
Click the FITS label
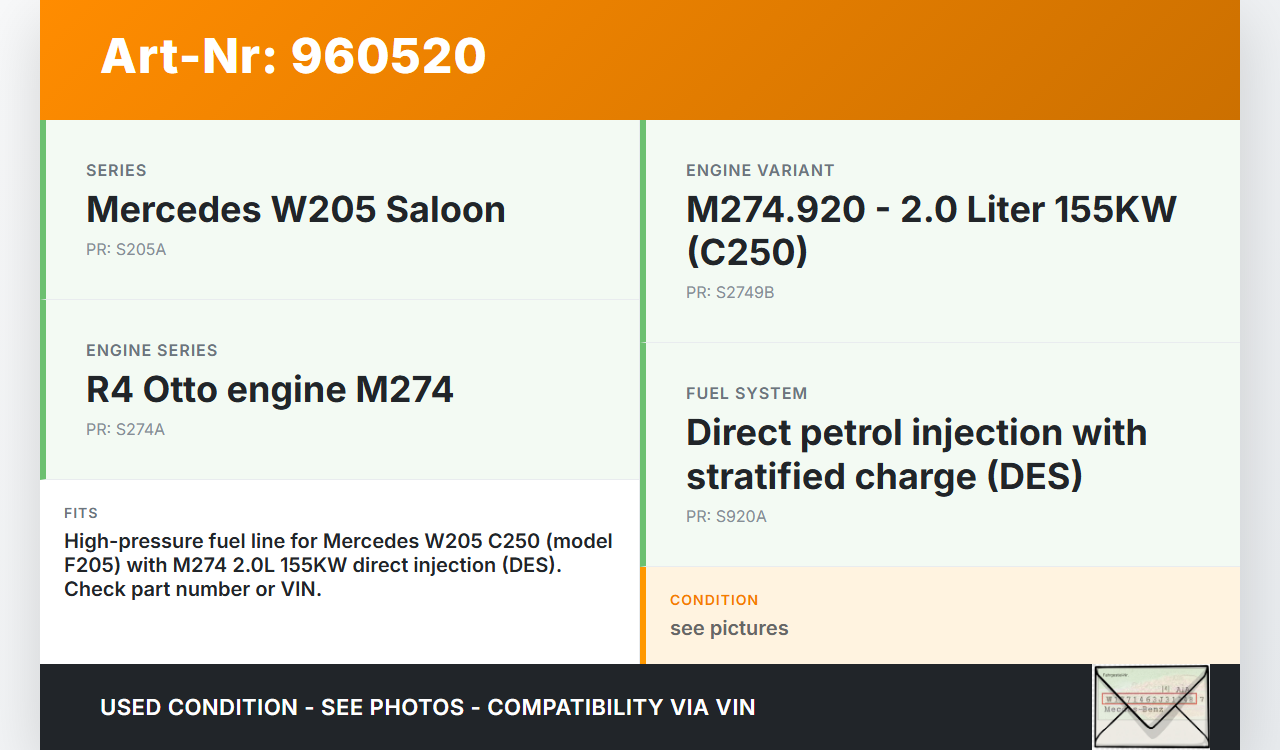81,513
